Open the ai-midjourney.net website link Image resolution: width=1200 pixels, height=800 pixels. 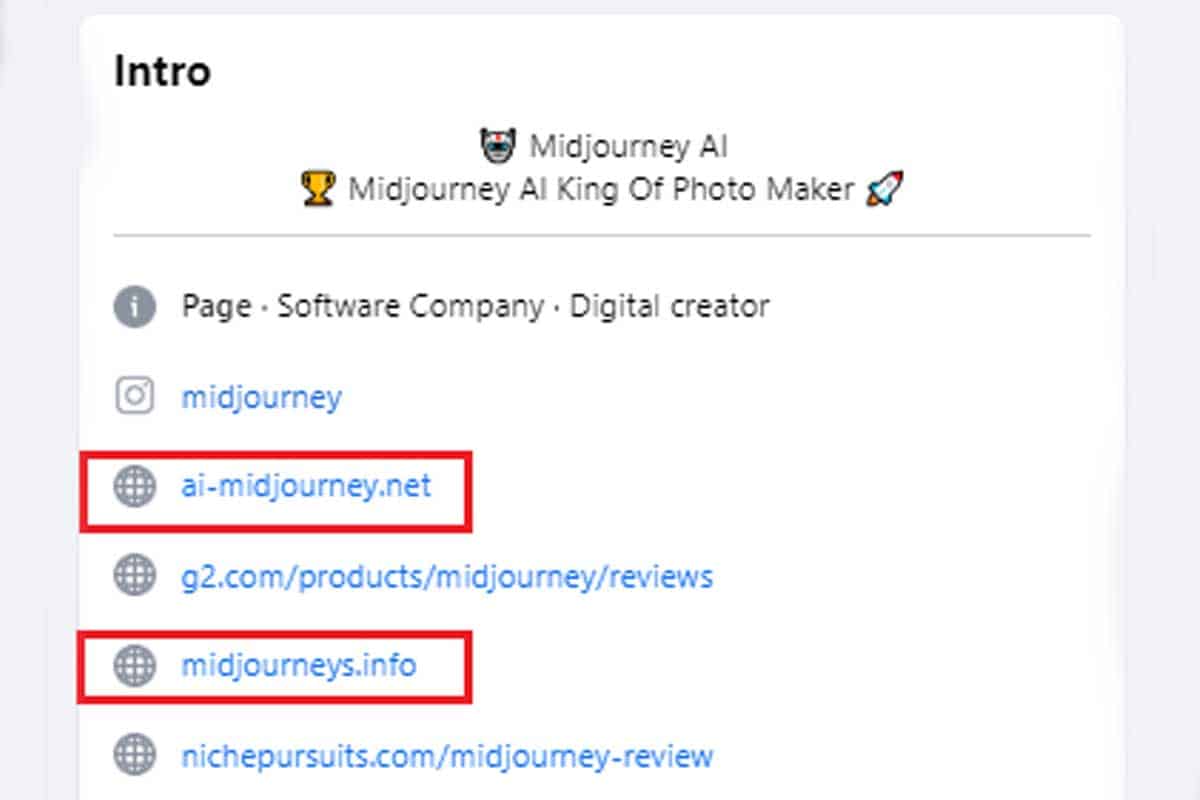pos(306,487)
